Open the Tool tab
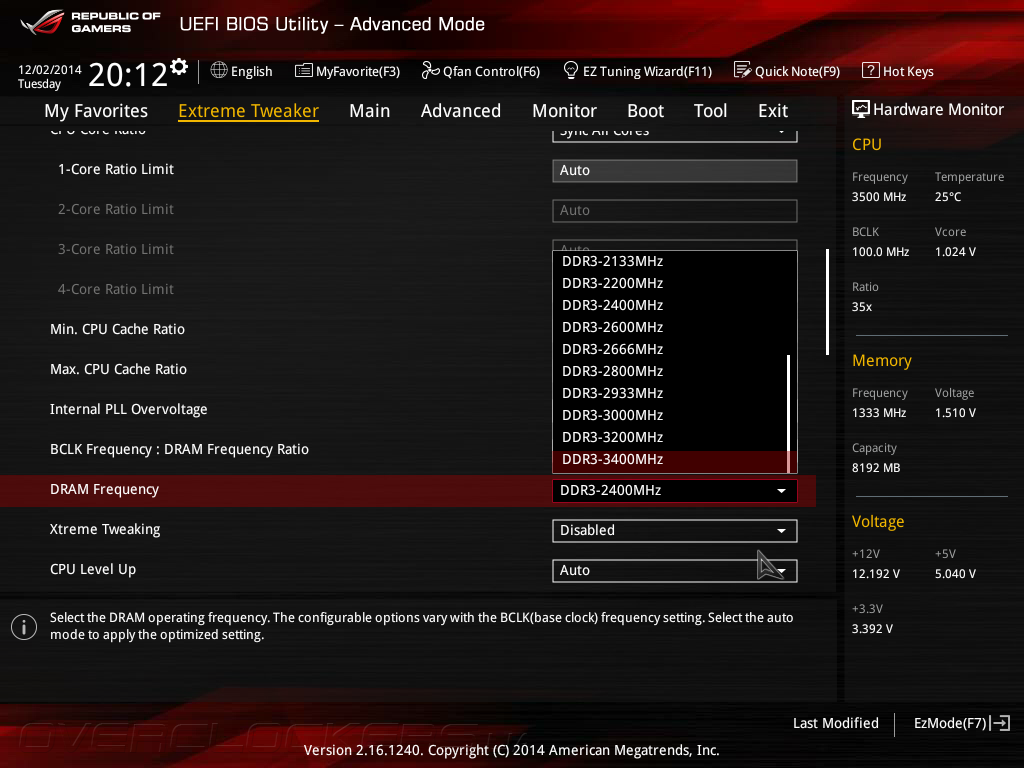The width and height of the screenshot is (1024, 768). point(711,111)
